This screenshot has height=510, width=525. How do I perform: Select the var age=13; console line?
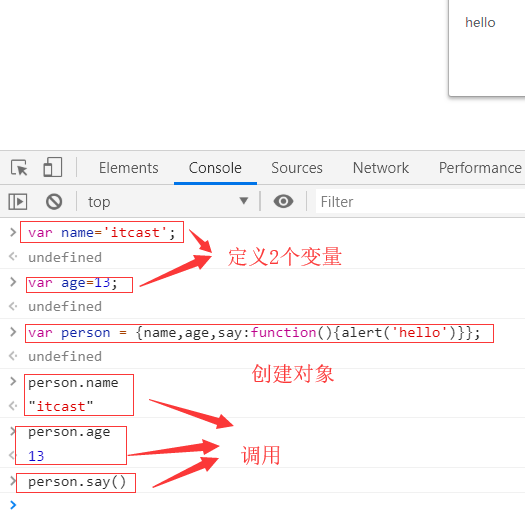(73, 283)
